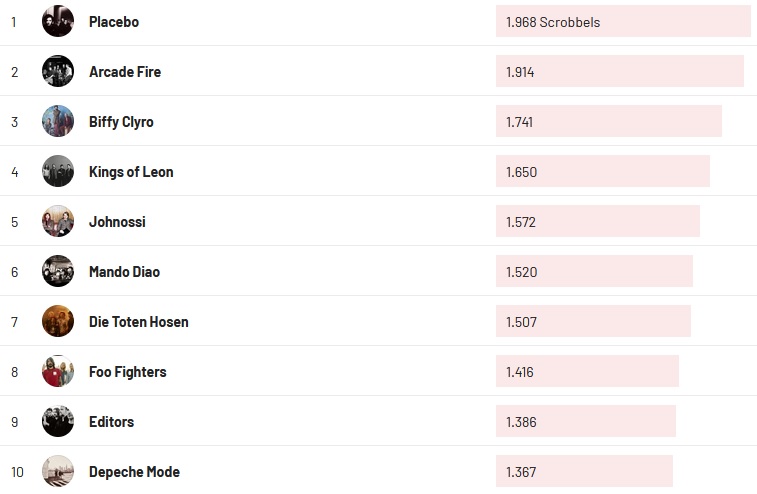Viewport: 757px width, 494px height.
Task: Click the Biffy Clyro artist avatar
Action: point(58,121)
